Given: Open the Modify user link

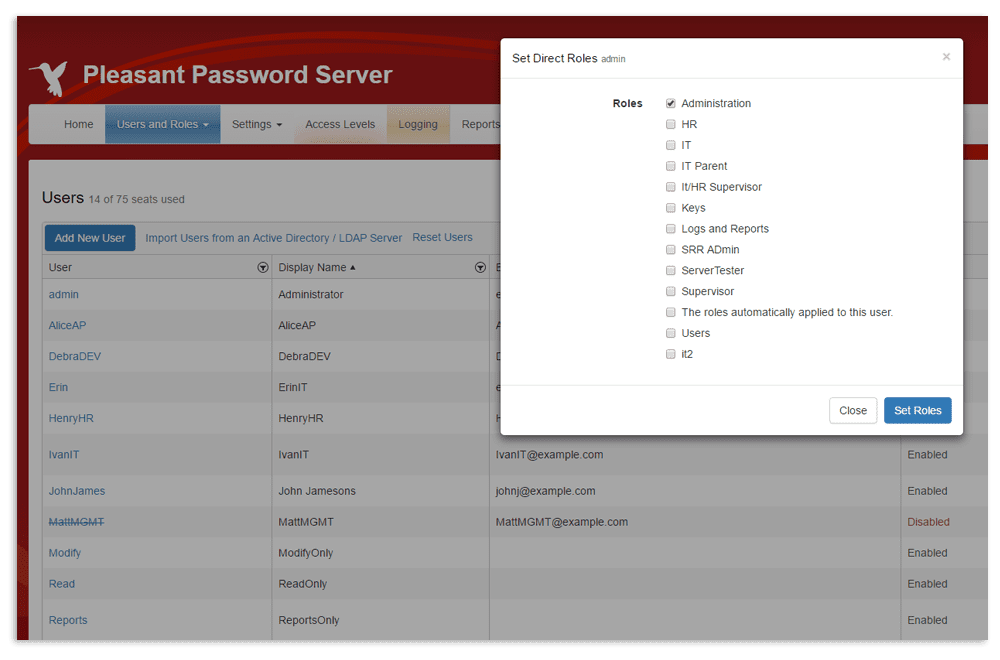Looking at the screenshot, I should click(64, 553).
